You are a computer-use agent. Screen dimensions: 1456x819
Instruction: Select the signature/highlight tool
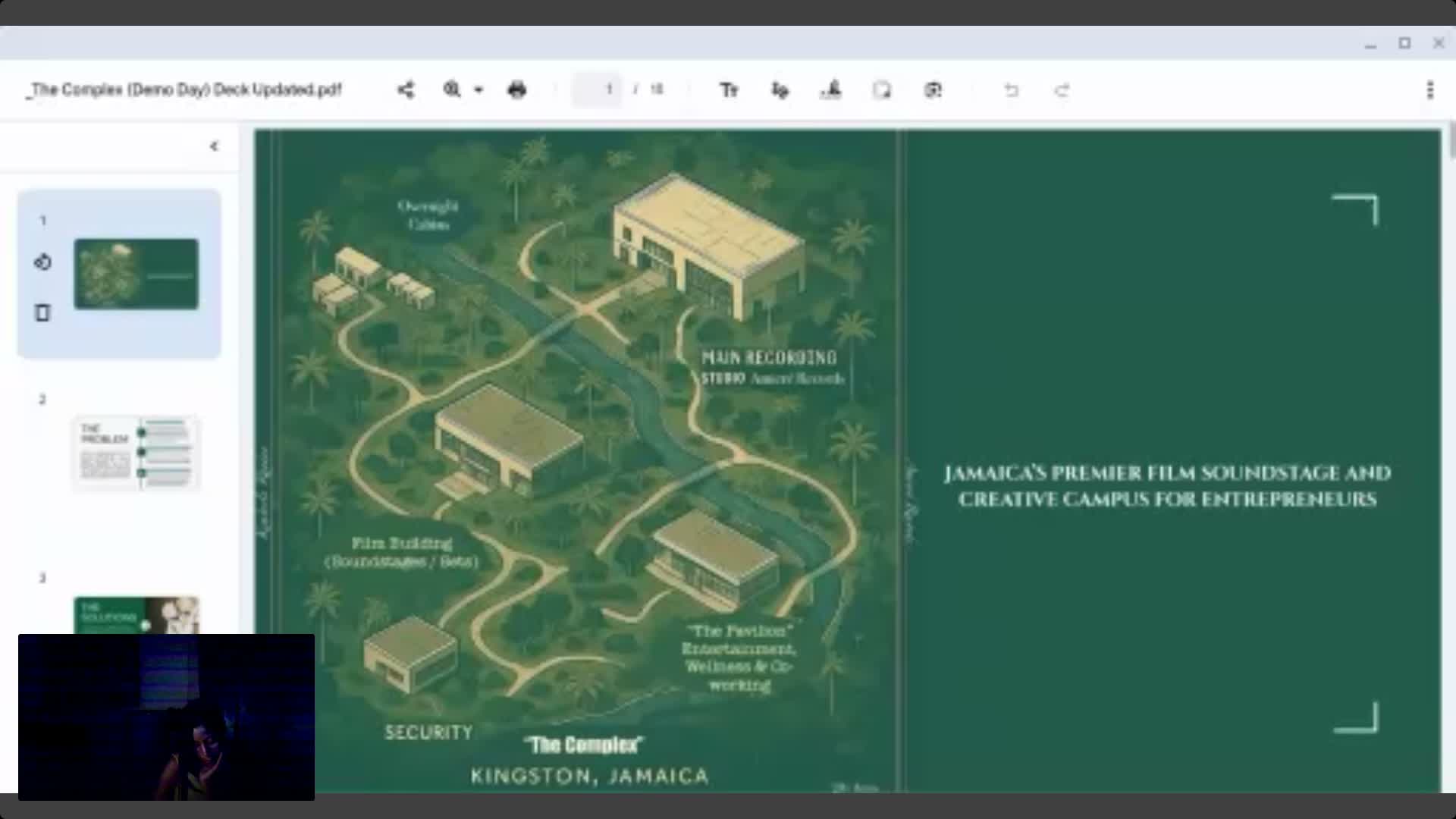coord(831,90)
